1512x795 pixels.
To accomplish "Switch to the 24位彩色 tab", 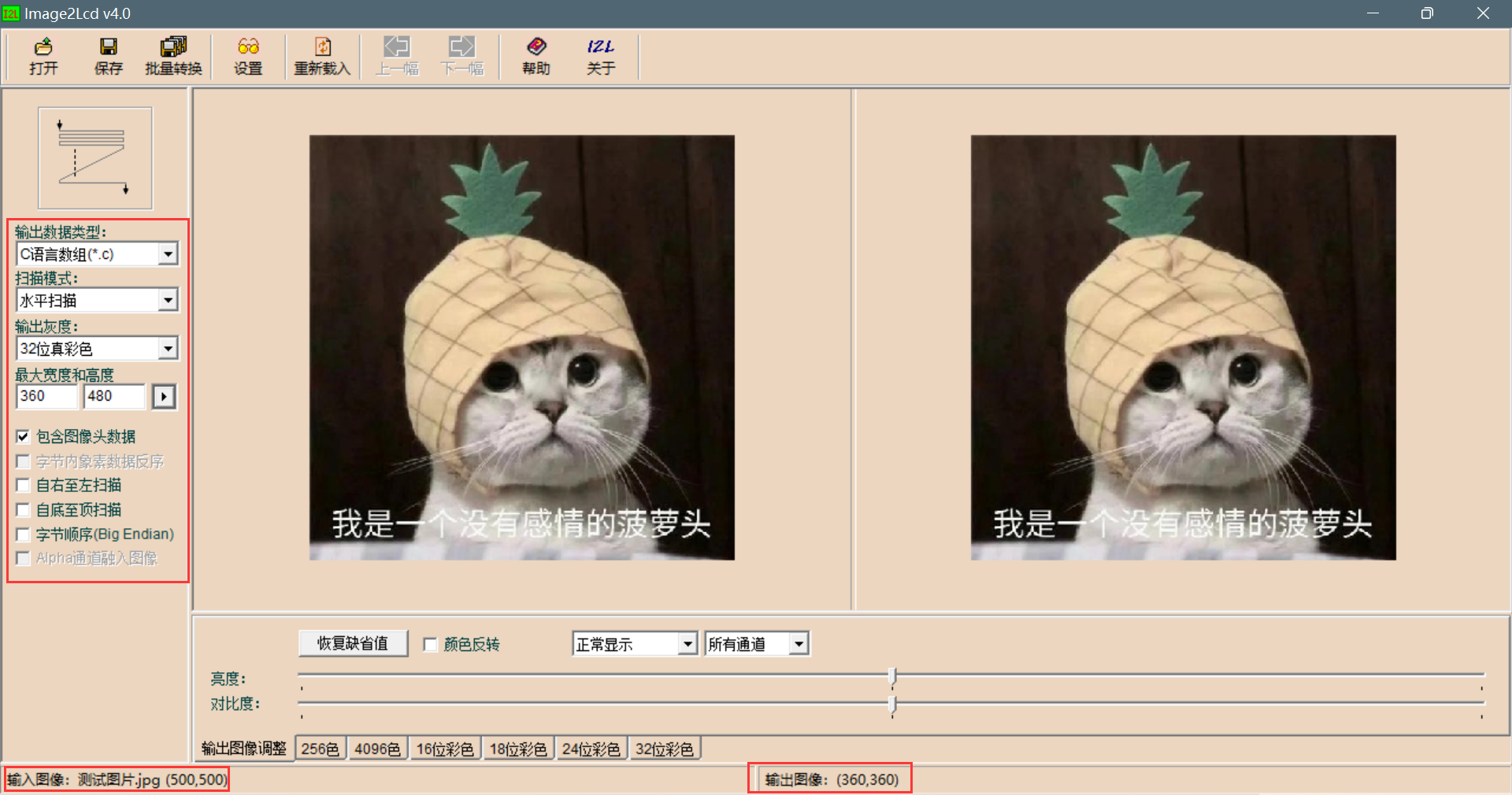I will (x=591, y=749).
